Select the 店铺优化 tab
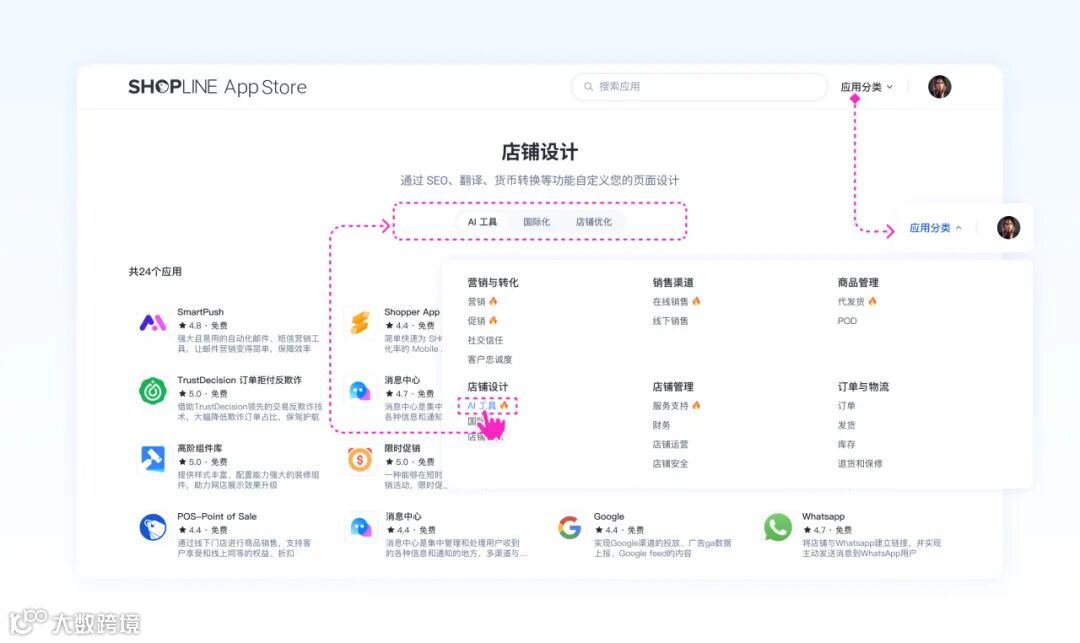 [x=594, y=222]
